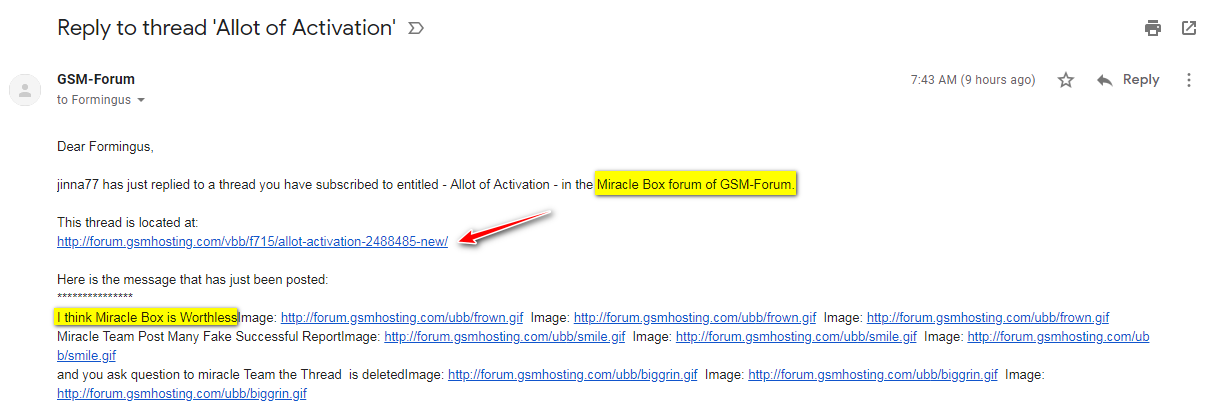Click the GSM-Forum sender avatar
Image resolution: width=1206 pixels, height=410 pixels.
point(25,90)
